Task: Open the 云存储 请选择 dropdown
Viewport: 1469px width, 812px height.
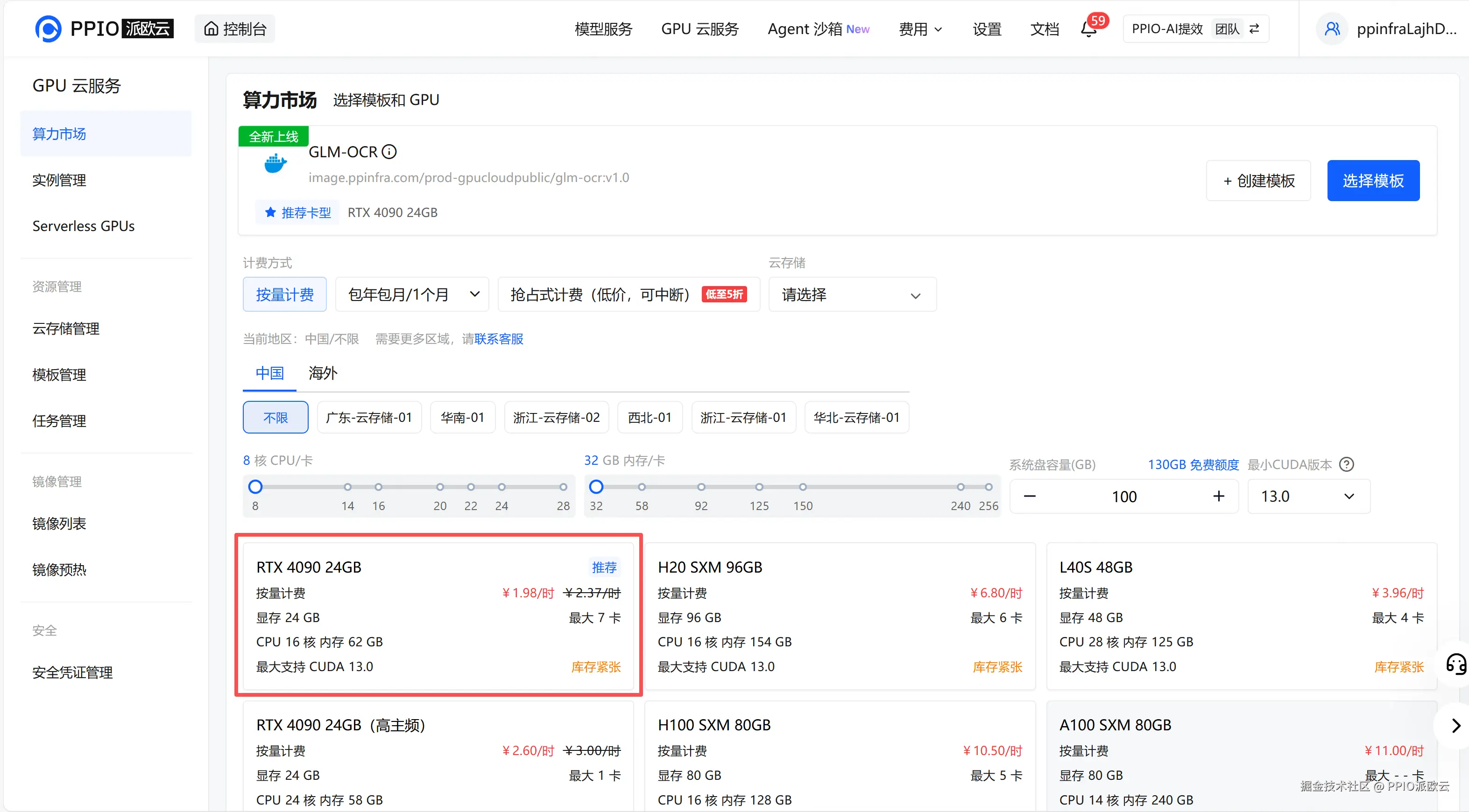Action: click(x=852, y=294)
